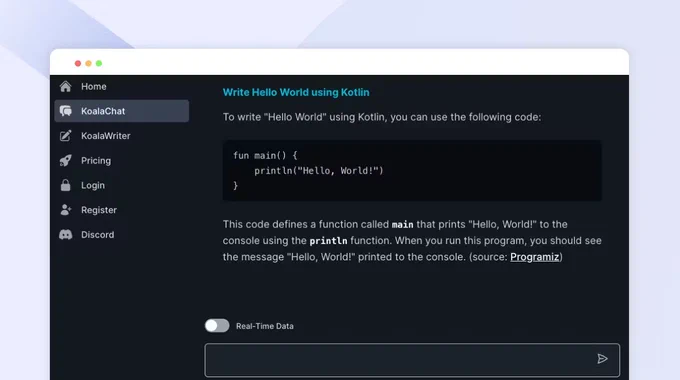Click heading 'Write Hello World using Kotlin'

tap(296, 92)
